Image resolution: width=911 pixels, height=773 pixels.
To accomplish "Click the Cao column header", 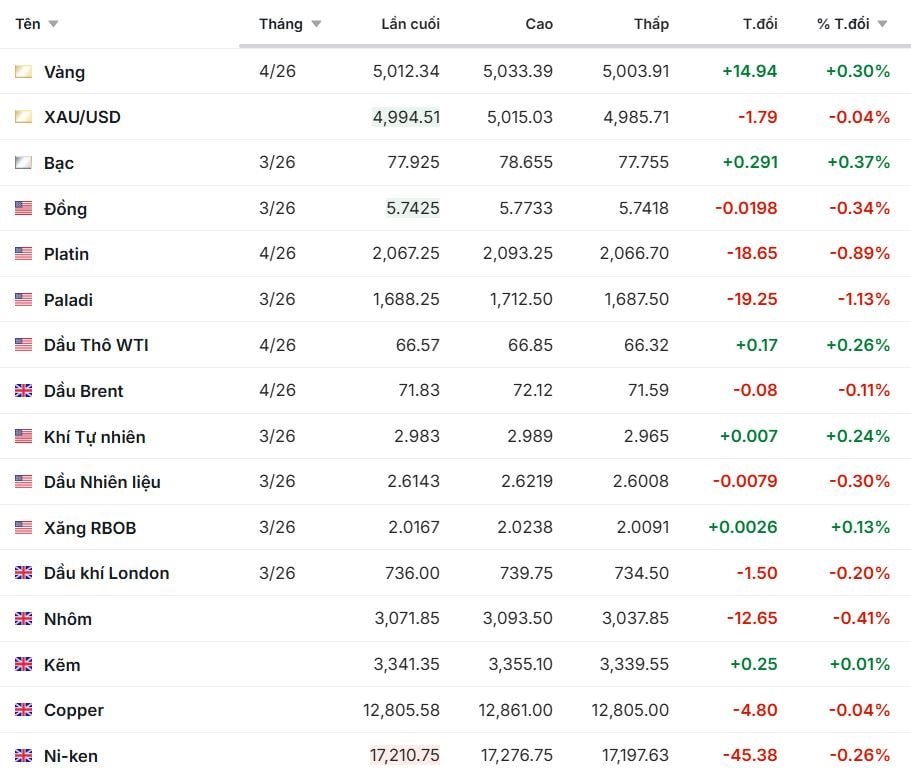I will [x=539, y=24].
